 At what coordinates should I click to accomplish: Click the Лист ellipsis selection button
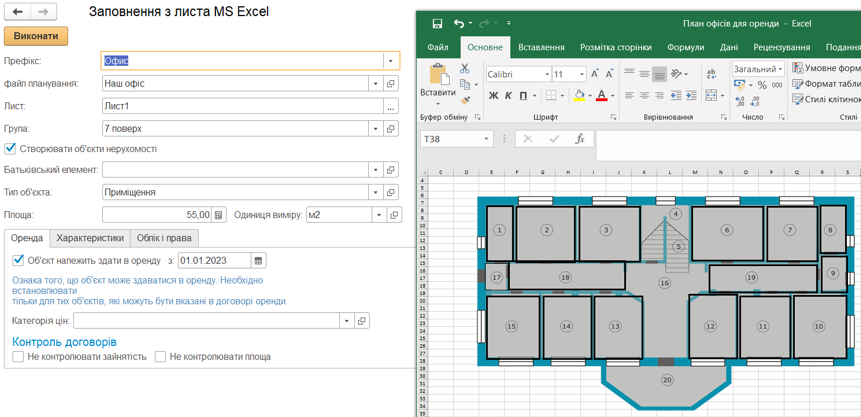click(x=390, y=107)
